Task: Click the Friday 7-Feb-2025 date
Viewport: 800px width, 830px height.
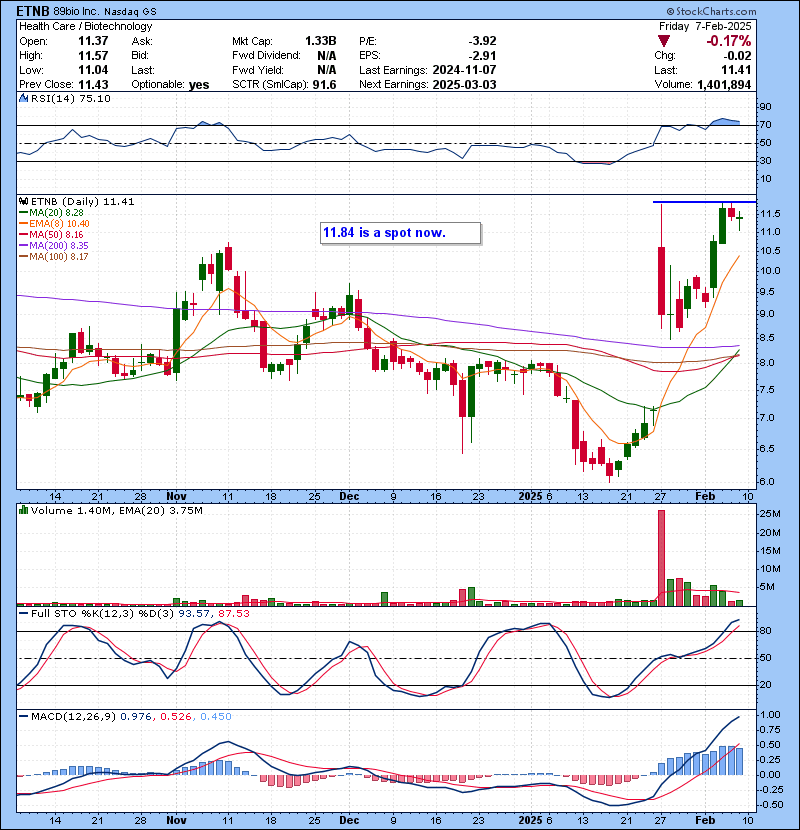Action: (x=705, y=26)
